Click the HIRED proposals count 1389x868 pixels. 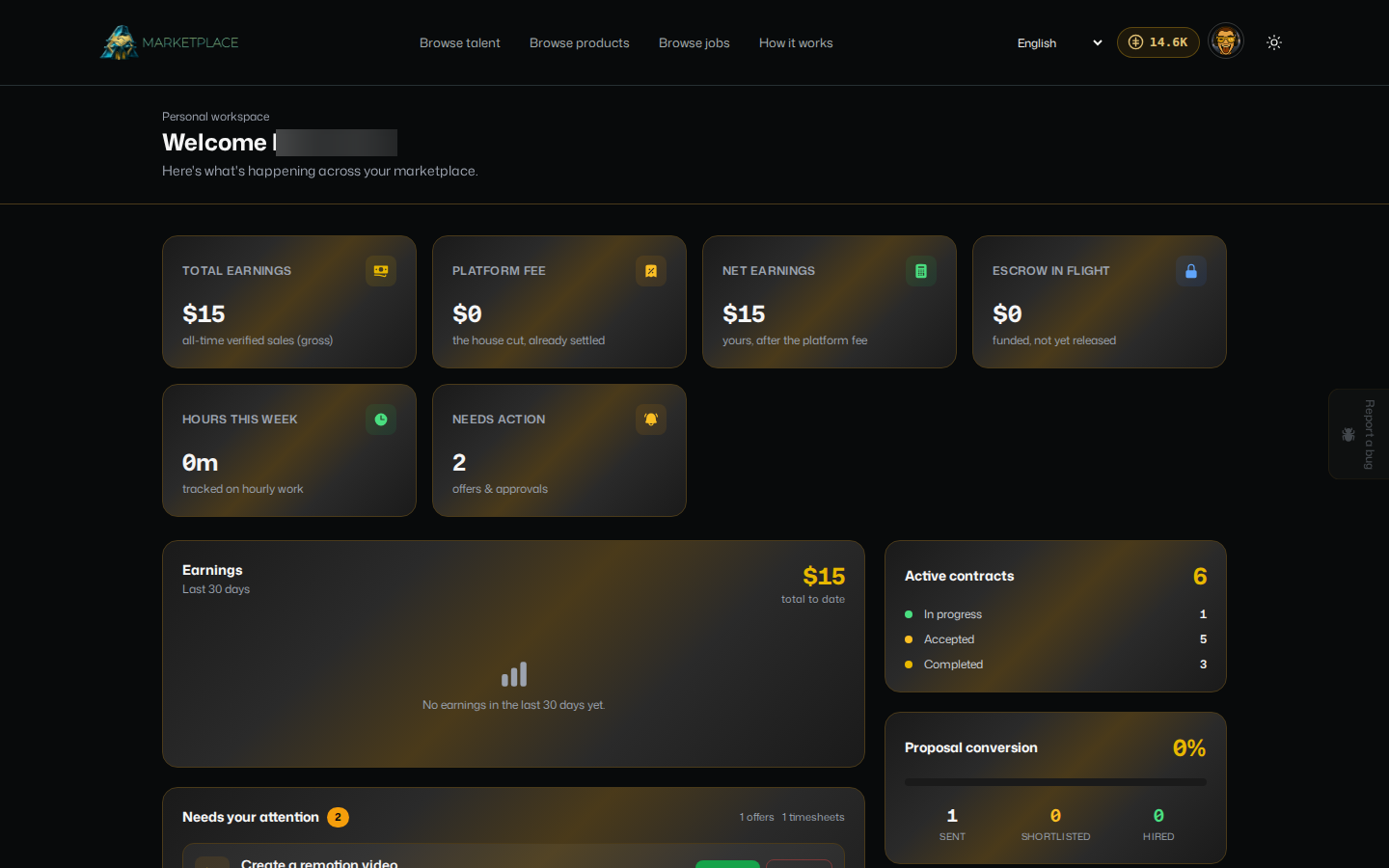point(1158,816)
